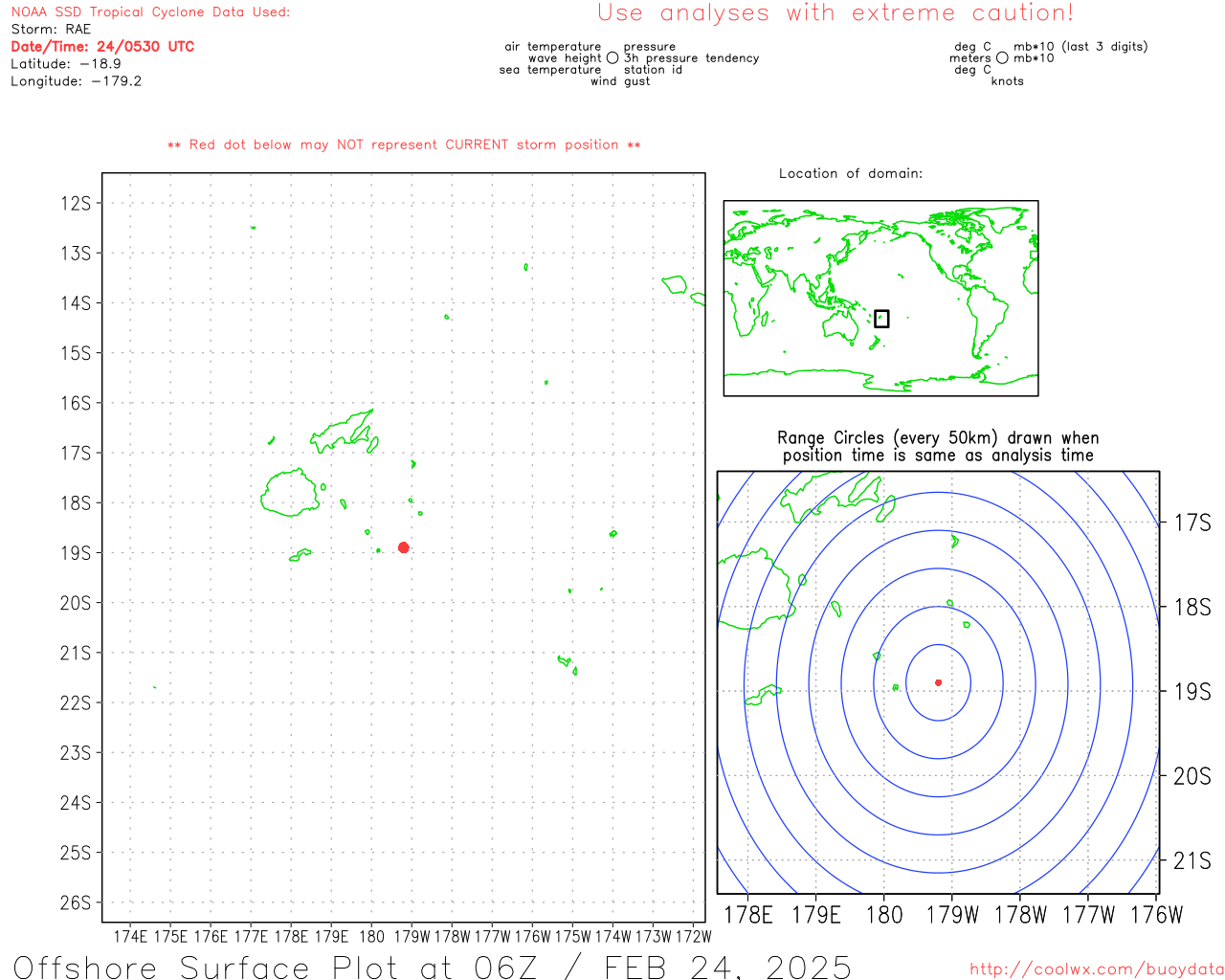Click the 'Latitude: -18.9' text
This screenshot has width=1225, height=980.
66,64
